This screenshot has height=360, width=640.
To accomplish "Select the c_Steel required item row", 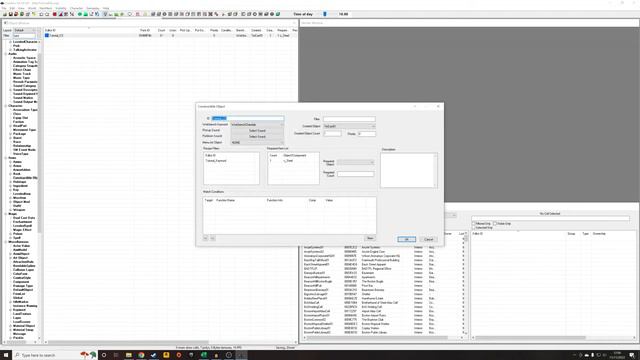I will click(293, 161).
